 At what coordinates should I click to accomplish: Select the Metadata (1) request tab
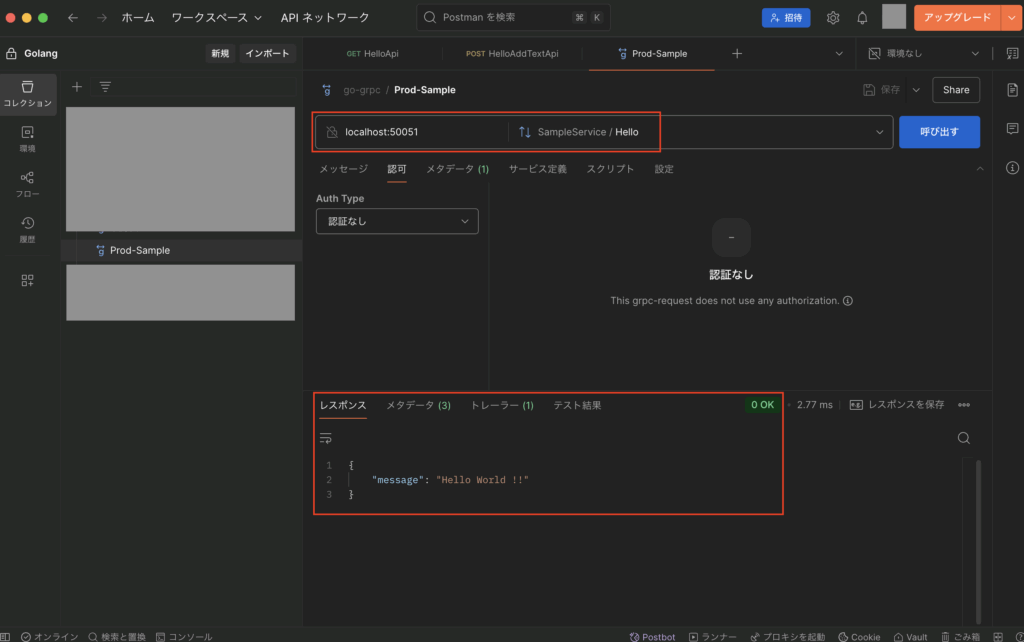tap(457, 169)
